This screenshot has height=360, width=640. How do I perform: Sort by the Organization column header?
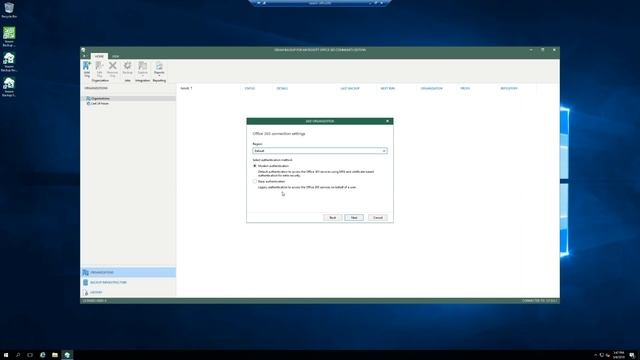[431, 88]
